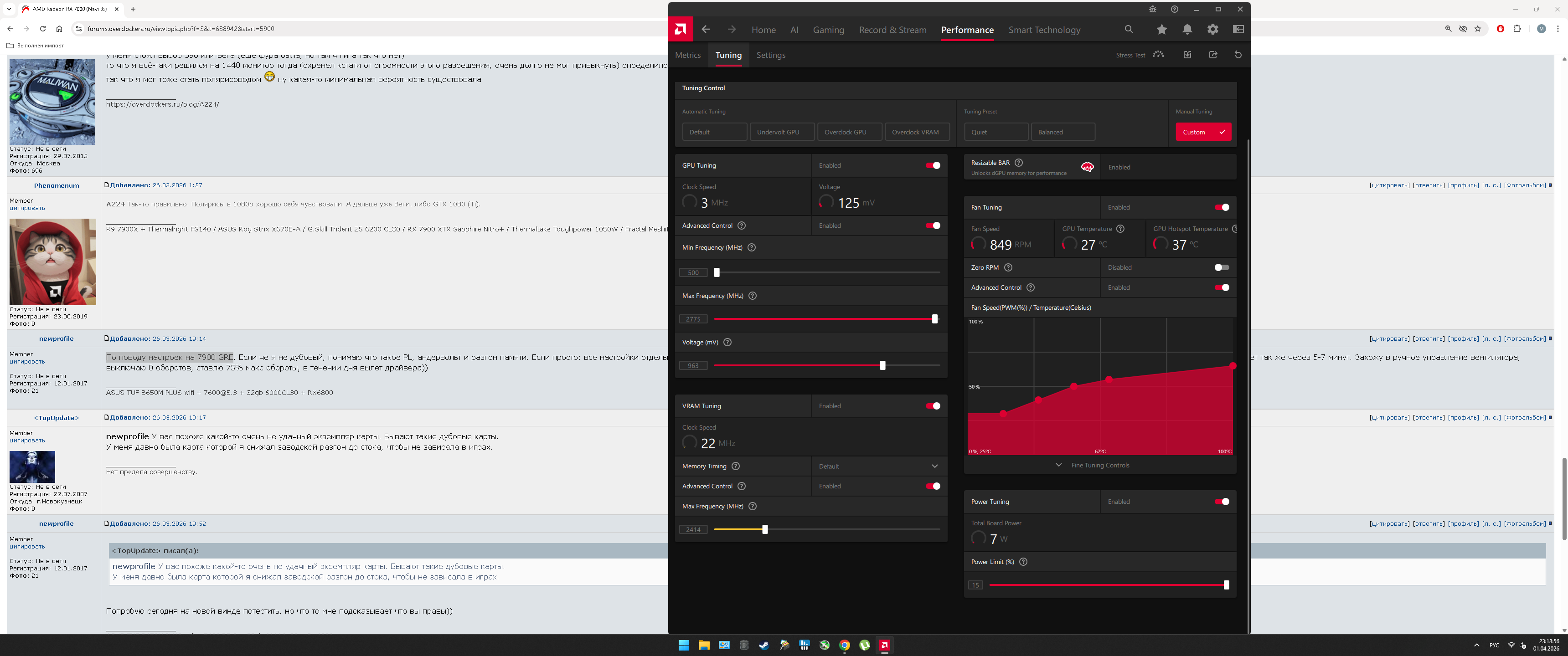Reset tuning with the undo arrow icon
The width and height of the screenshot is (1568, 656).
point(1238,55)
